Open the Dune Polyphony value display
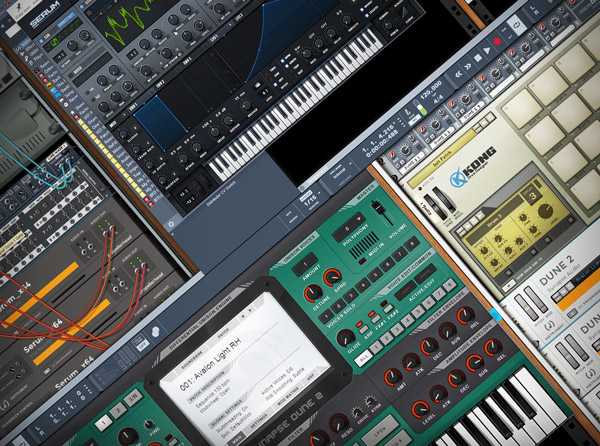 (x=348, y=227)
